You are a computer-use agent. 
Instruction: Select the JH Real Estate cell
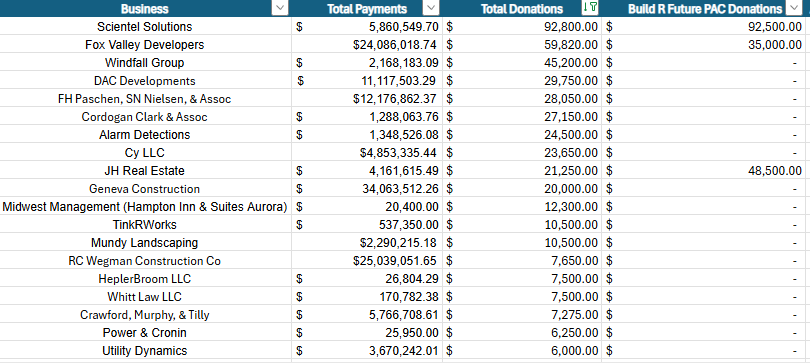coord(145,171)
